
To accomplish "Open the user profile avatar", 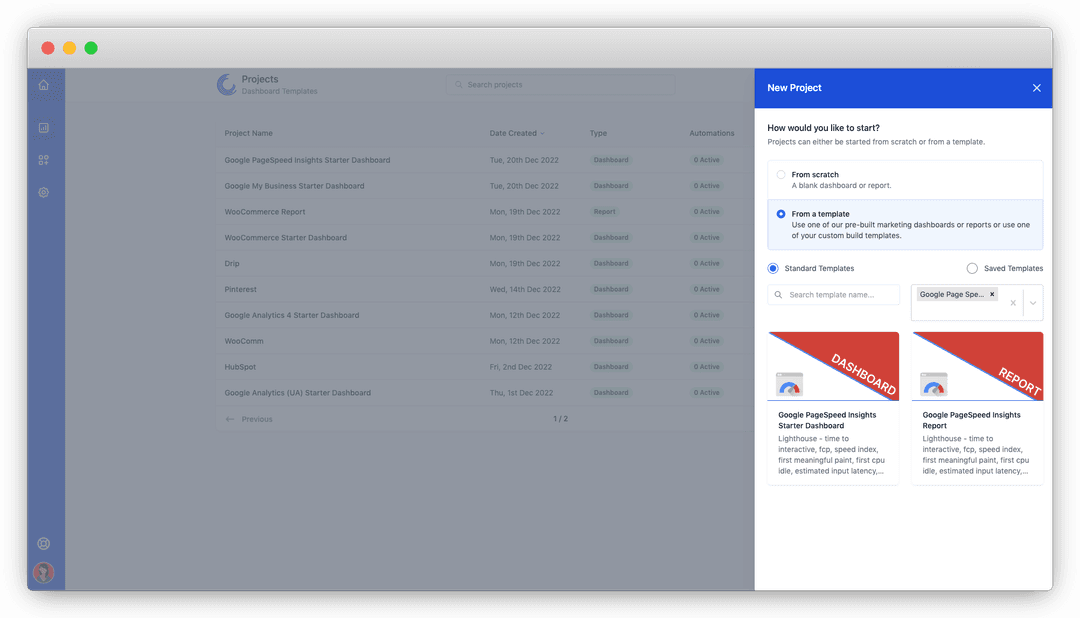I will pyautogui.click(x=43, y=573).
